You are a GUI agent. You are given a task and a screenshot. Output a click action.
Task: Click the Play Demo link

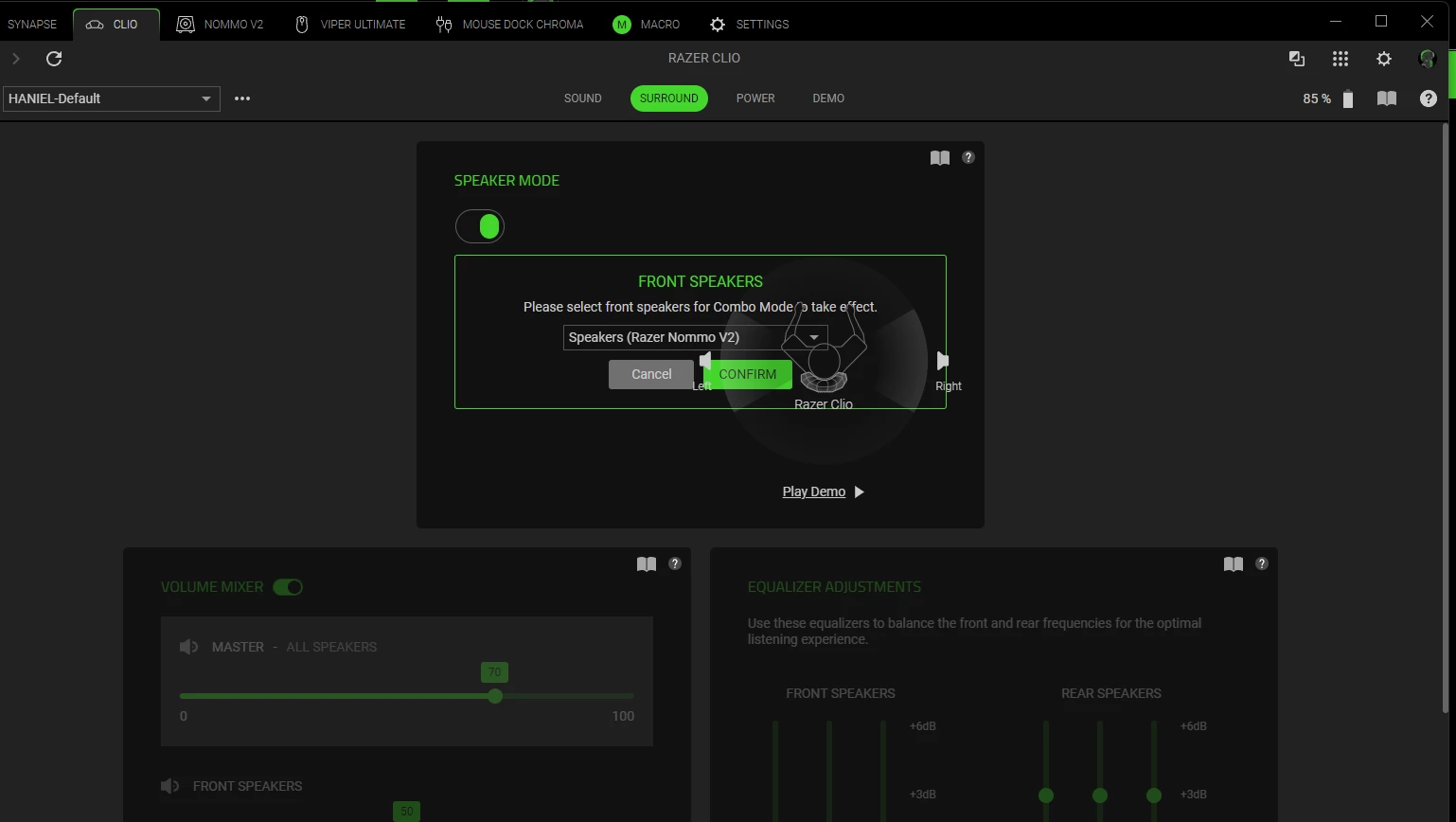(x=814, y=491)
